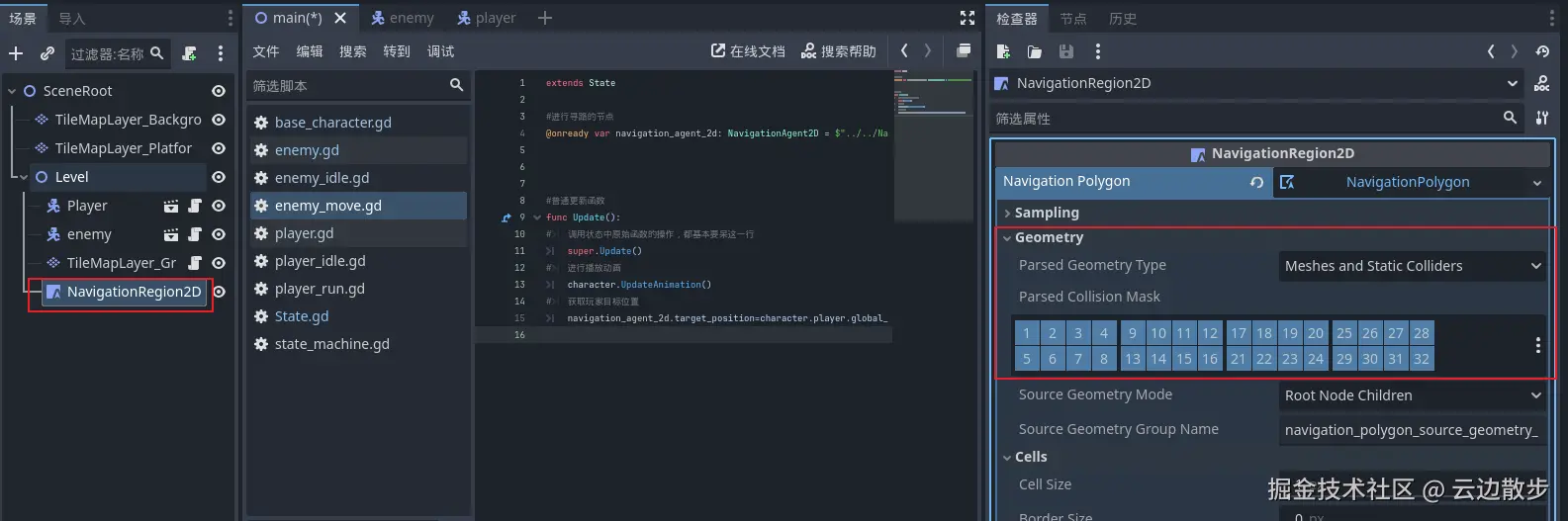Click attach script icon in Scene panel
Viewport: 1568px width, 521px height.
(x=190, y=53)
